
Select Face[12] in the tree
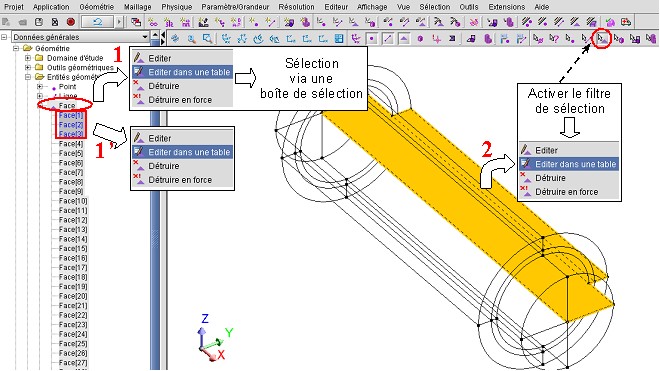click(x=73, y=220)
